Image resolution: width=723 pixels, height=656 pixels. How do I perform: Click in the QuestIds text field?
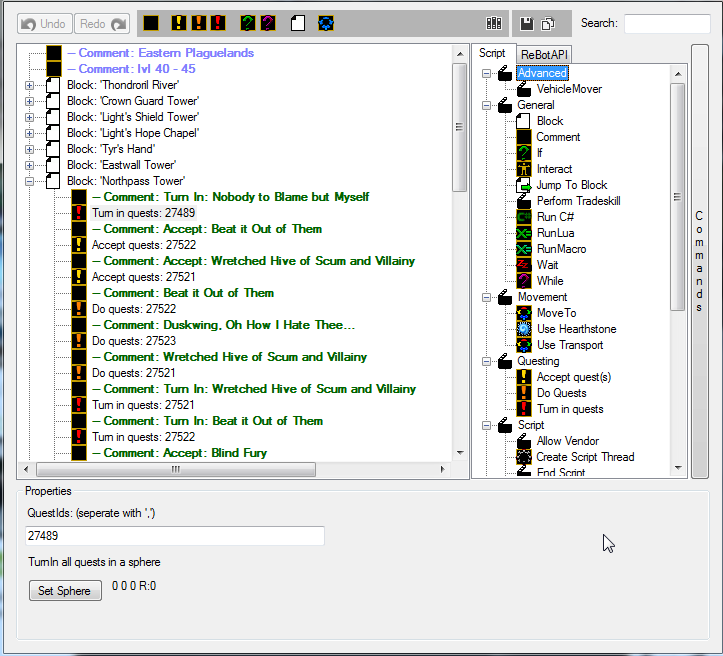(x=175, y=537)
